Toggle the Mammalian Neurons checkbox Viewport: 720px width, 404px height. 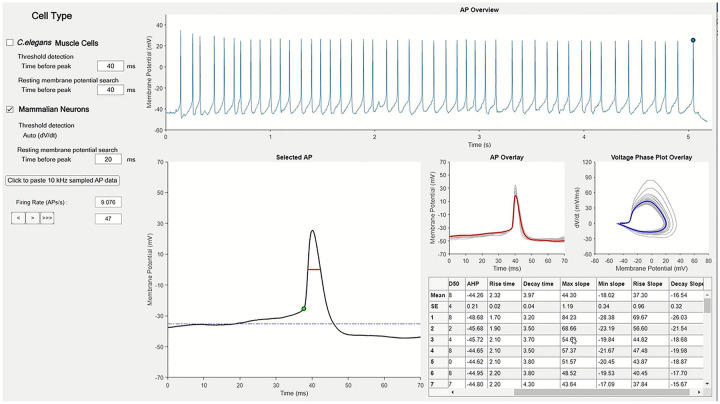[10, 109]
